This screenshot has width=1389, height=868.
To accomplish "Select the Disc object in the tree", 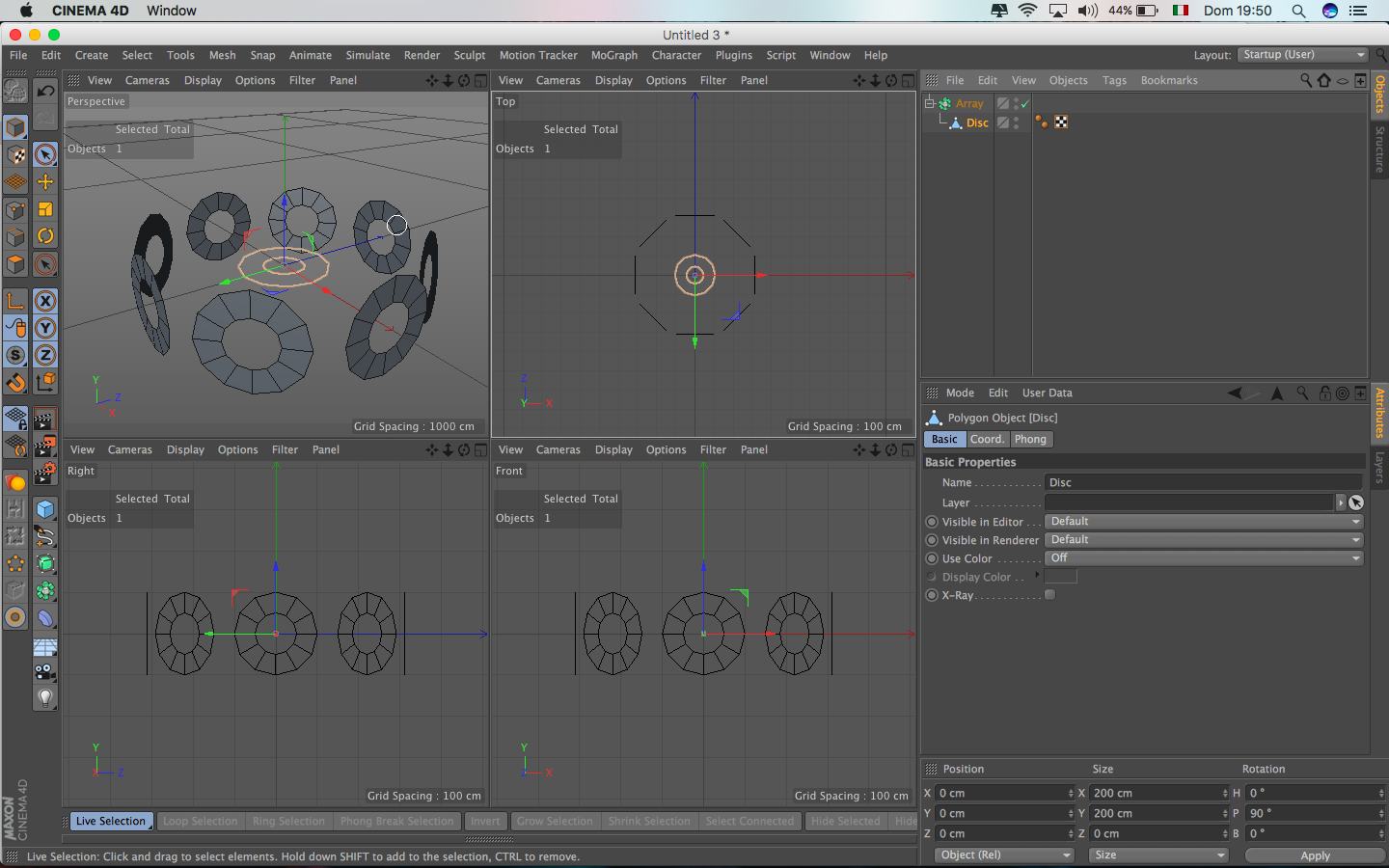I will (977, 122).
